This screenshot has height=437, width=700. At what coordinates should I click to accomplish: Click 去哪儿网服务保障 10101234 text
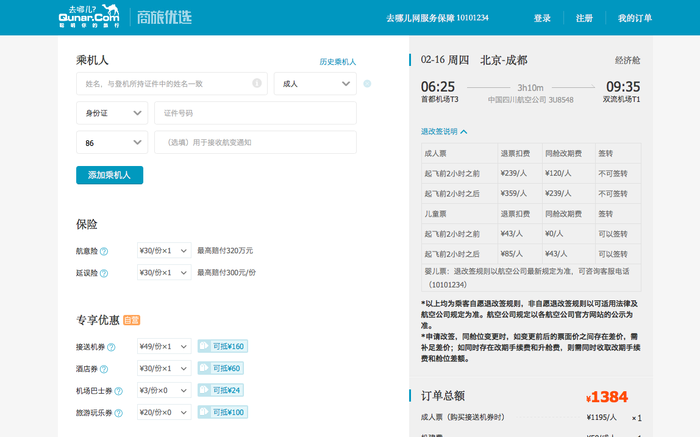437,18
